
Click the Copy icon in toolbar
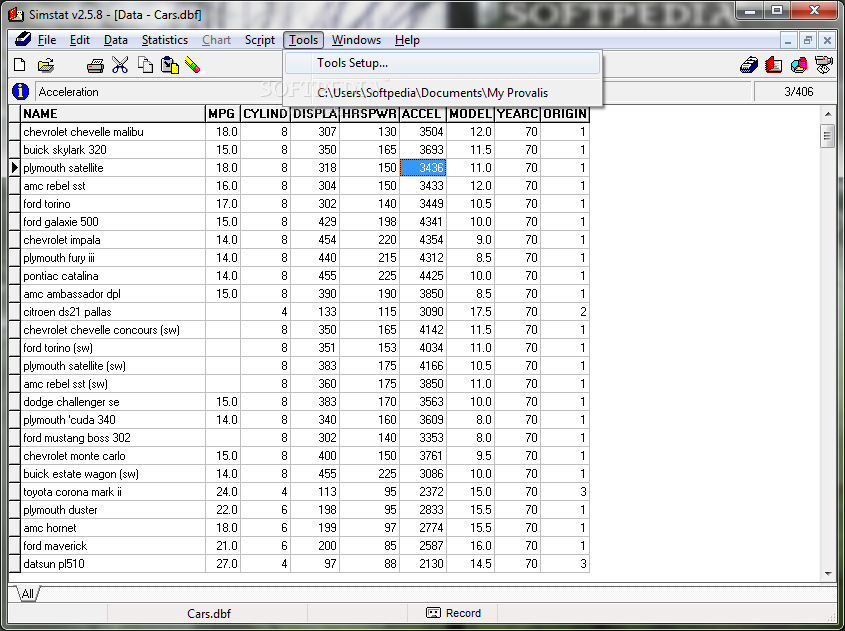click(145, 65)
